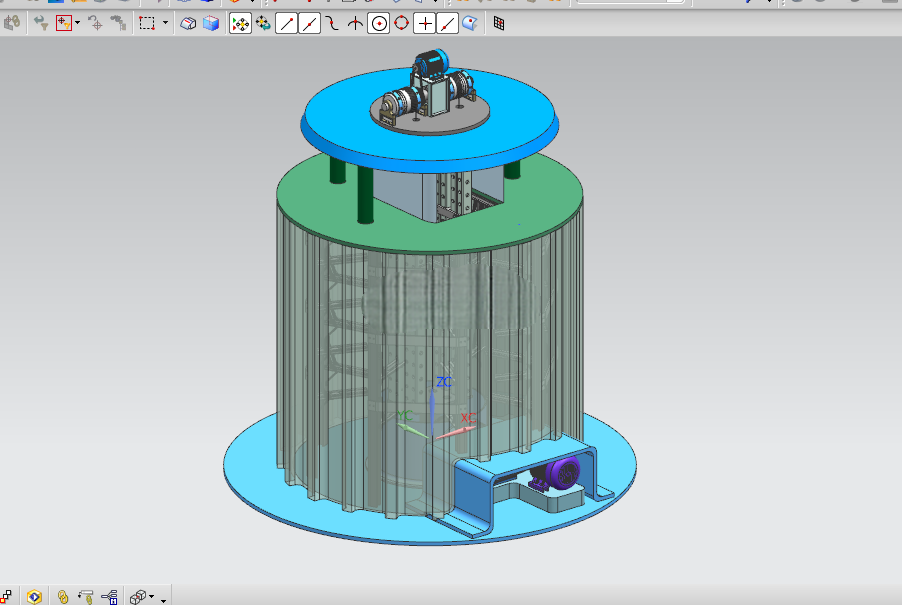Select the XC axis label
The height and width of the screenshot is (605, 902).
point(468,418)
